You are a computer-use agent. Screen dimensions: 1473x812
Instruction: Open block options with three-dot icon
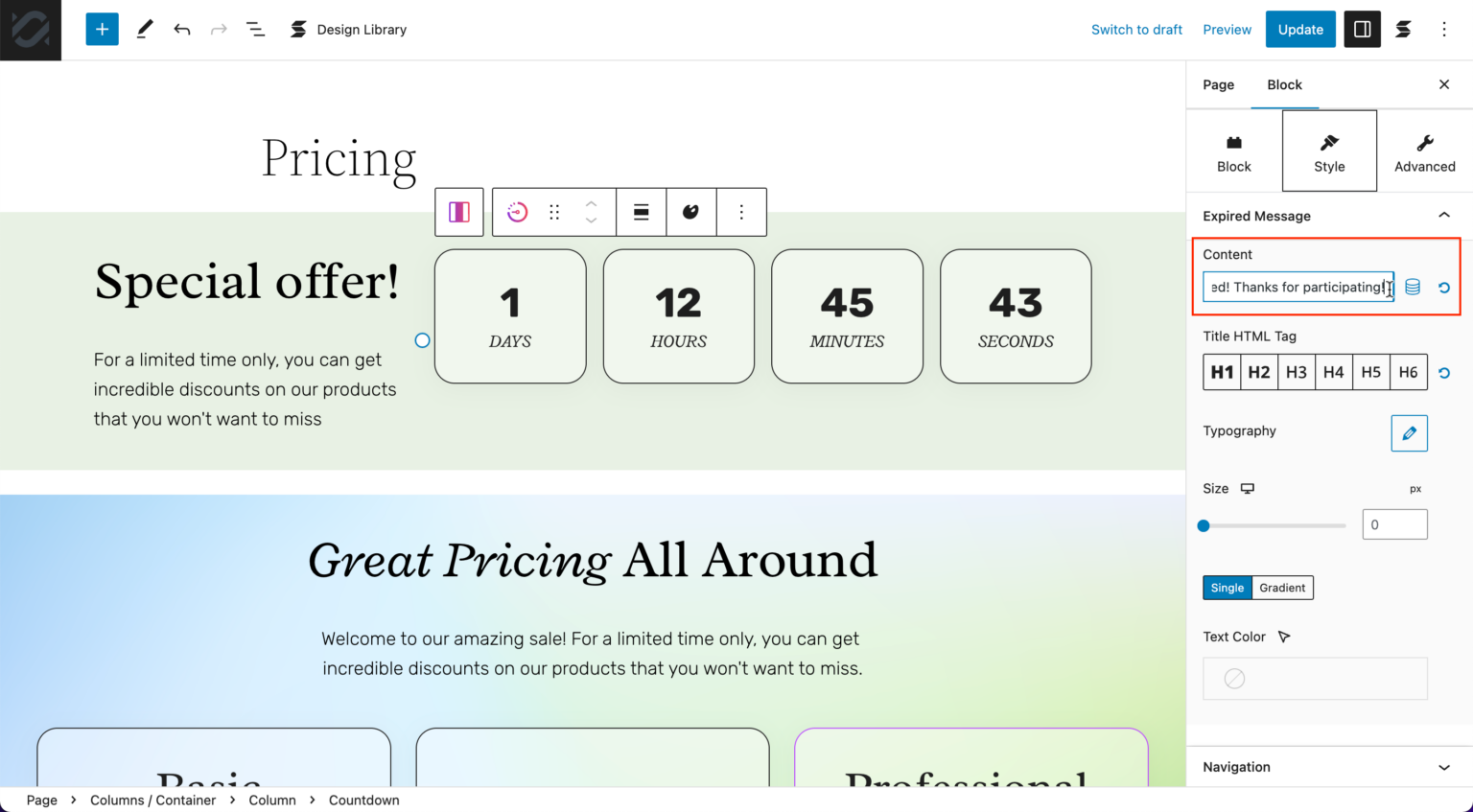tap(740, 211)
